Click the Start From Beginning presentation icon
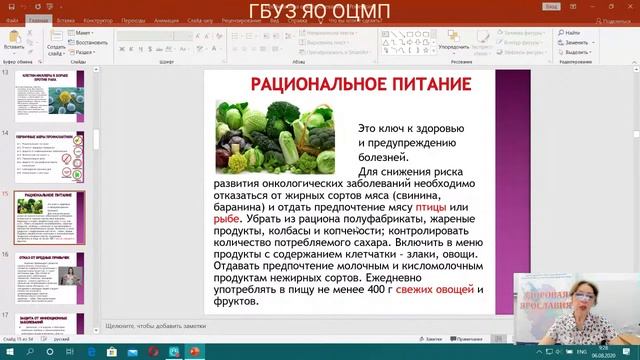Image resolution: width=640 pixels, height=360 pixels. coord(50,7)
